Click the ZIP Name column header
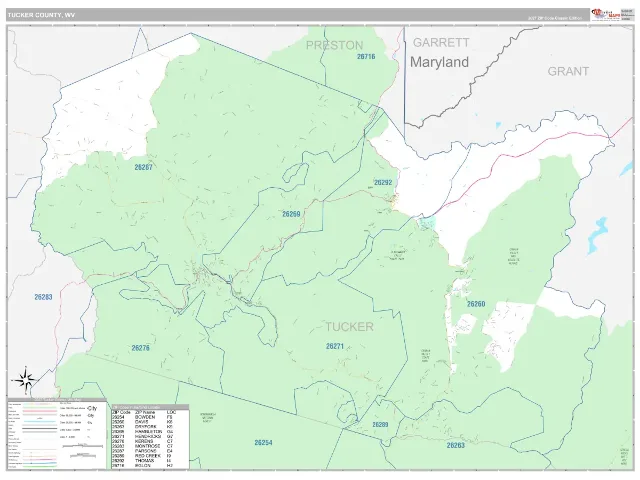 click(143, 412)
